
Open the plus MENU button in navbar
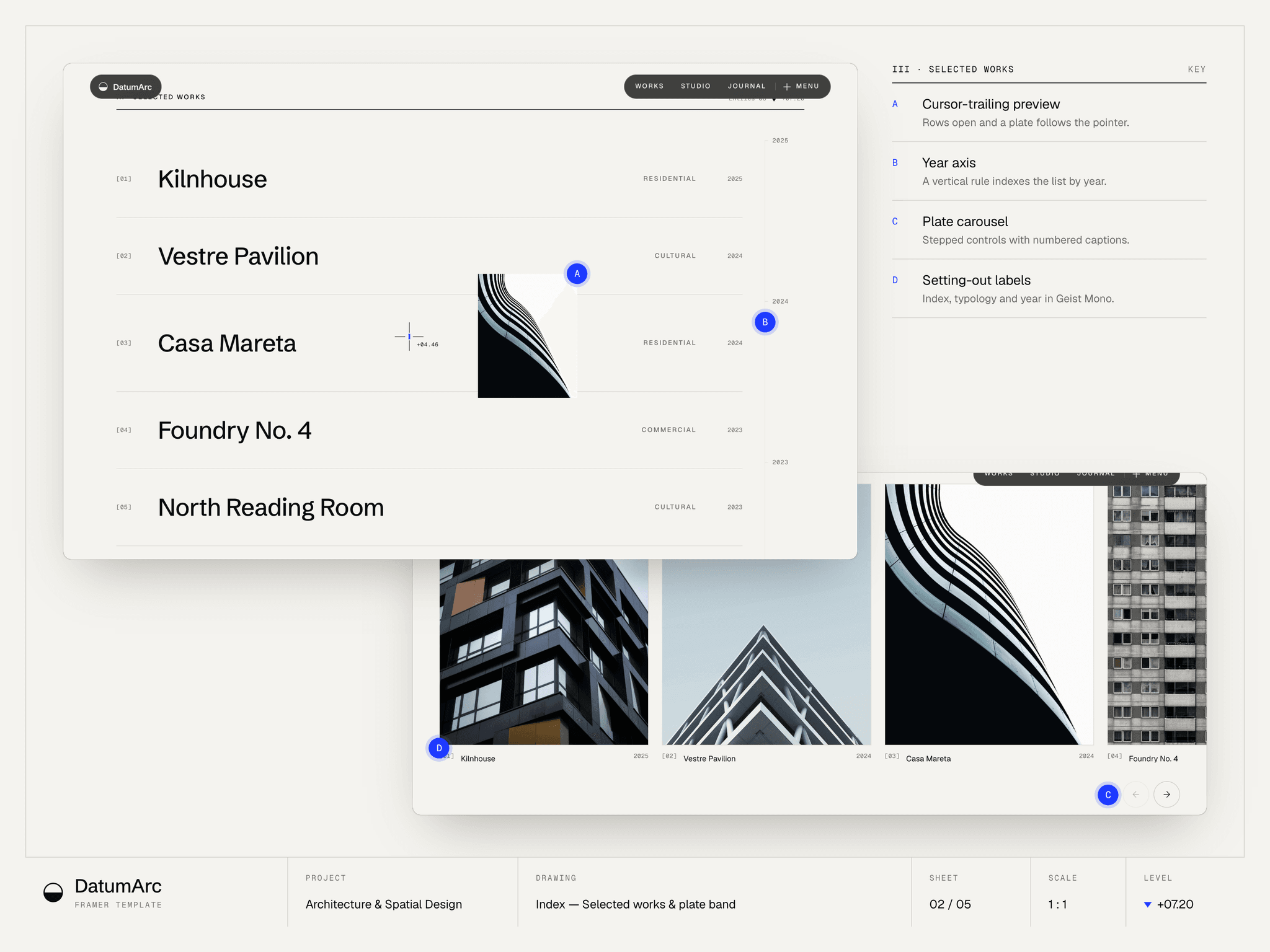[801, 87]
